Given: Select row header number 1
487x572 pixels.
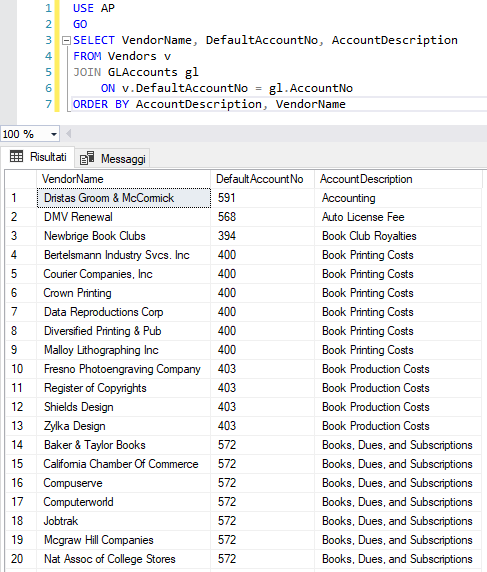Looking at the screenshot, I should coord(21,198).
